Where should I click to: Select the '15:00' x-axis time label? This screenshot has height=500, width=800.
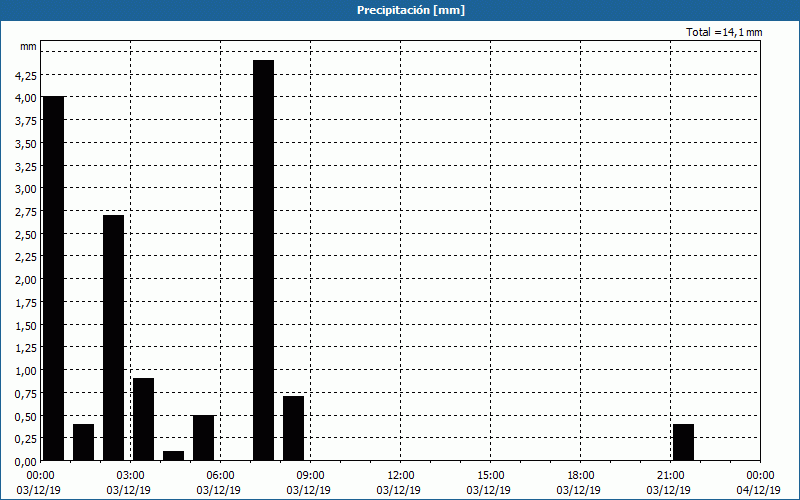(x=490, y=476)
